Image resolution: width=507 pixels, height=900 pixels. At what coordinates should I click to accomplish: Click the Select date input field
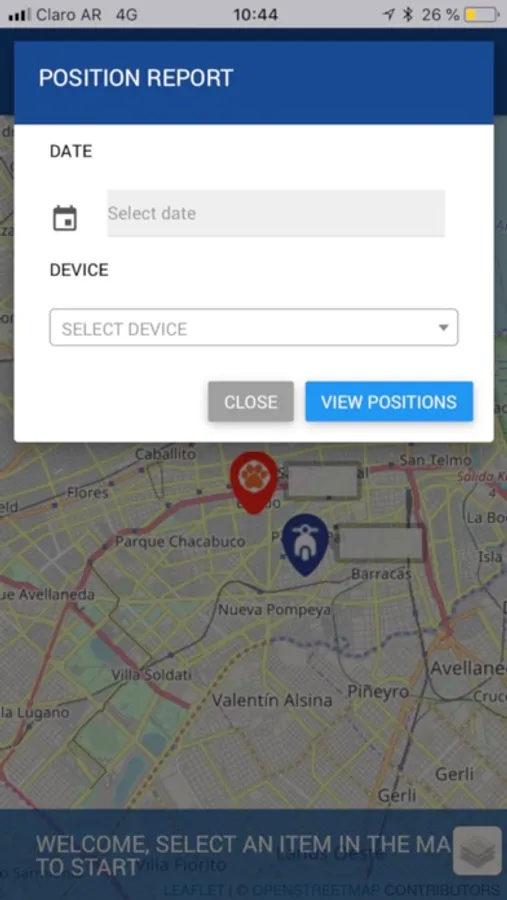[x=276, y=213]
